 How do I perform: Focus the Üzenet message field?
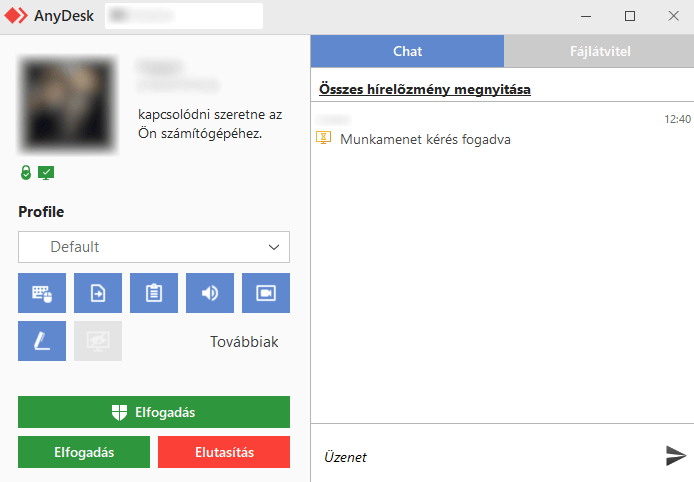pyautogui.click(x=485, y=457)
